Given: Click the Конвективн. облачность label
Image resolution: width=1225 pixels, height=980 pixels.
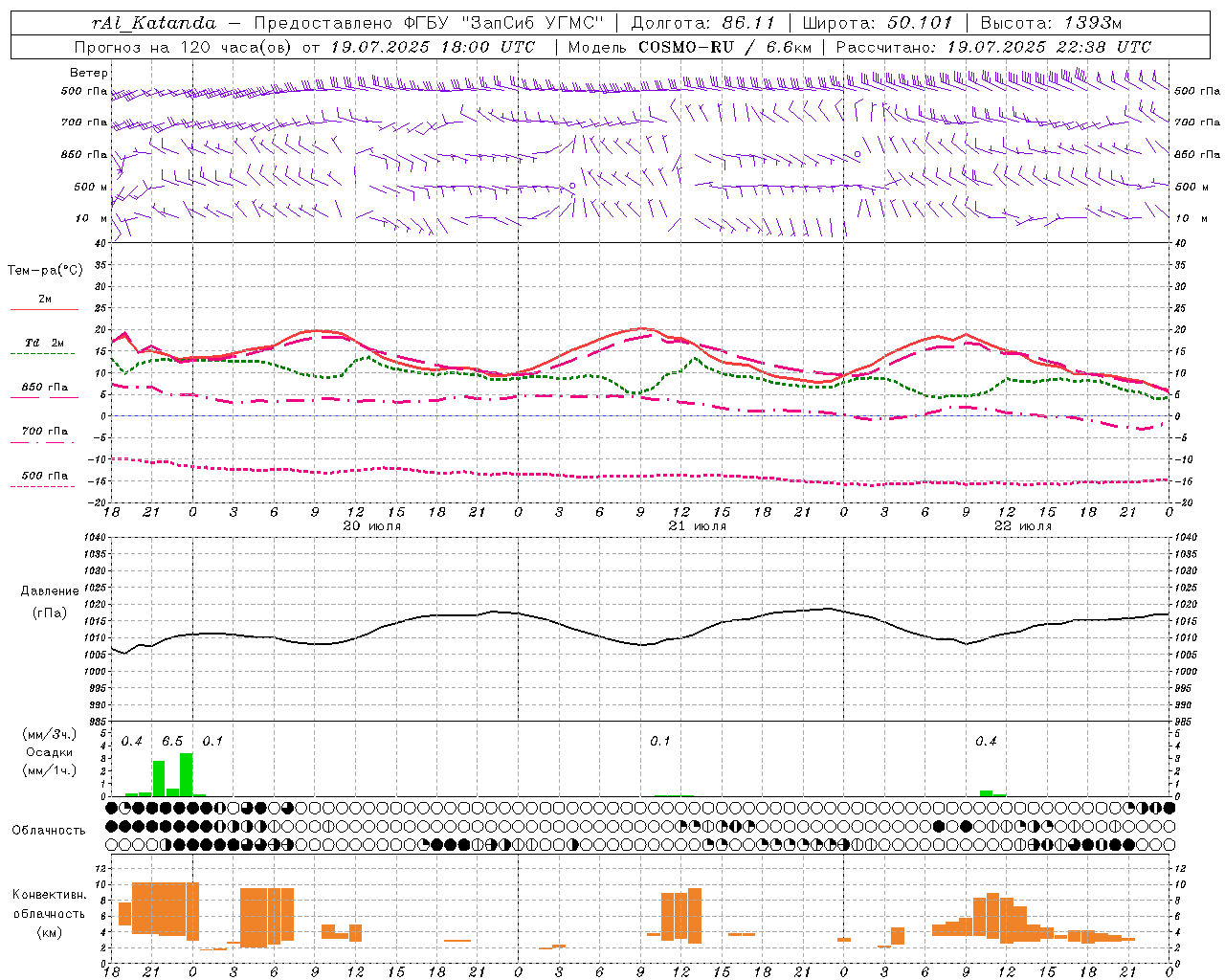Looking at the screenshot, I should (50, 903).
